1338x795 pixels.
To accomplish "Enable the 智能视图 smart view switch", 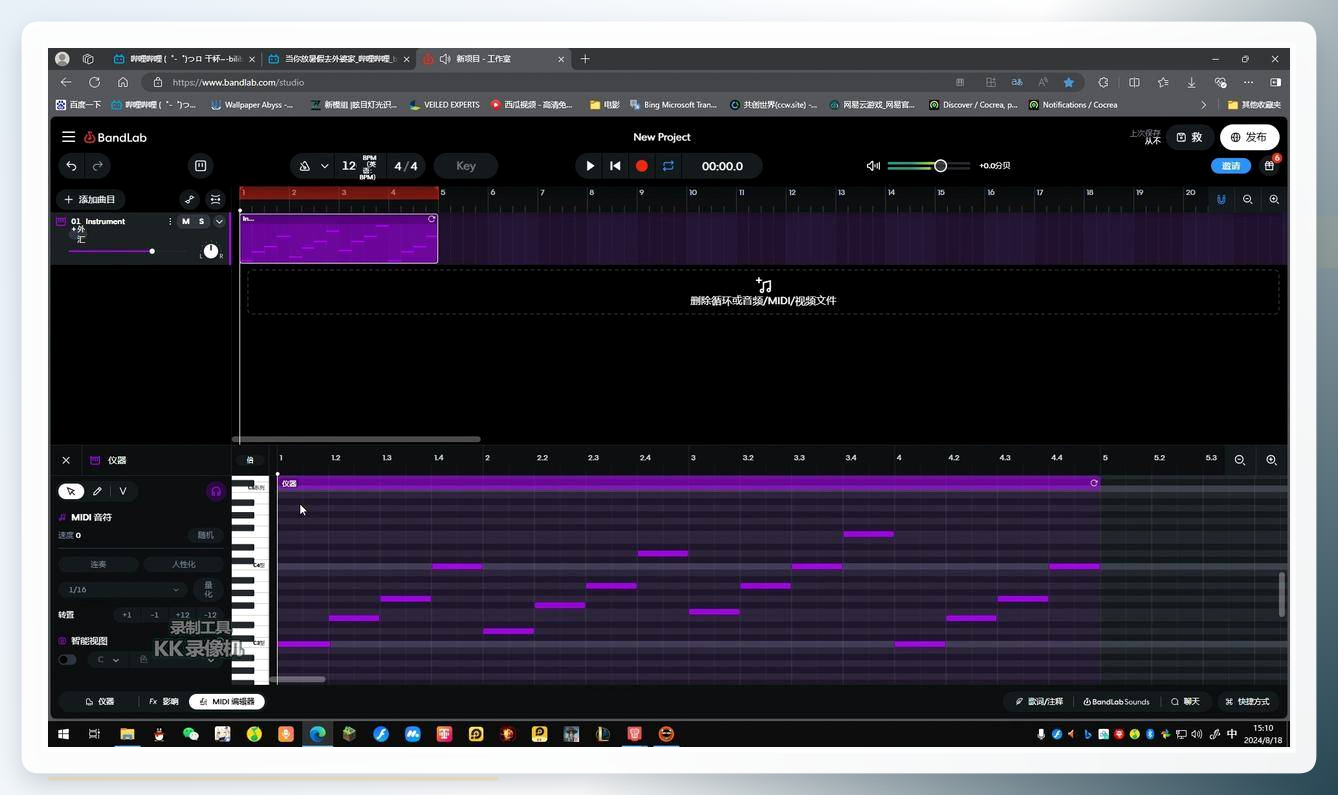I will [x=67, y=660].
